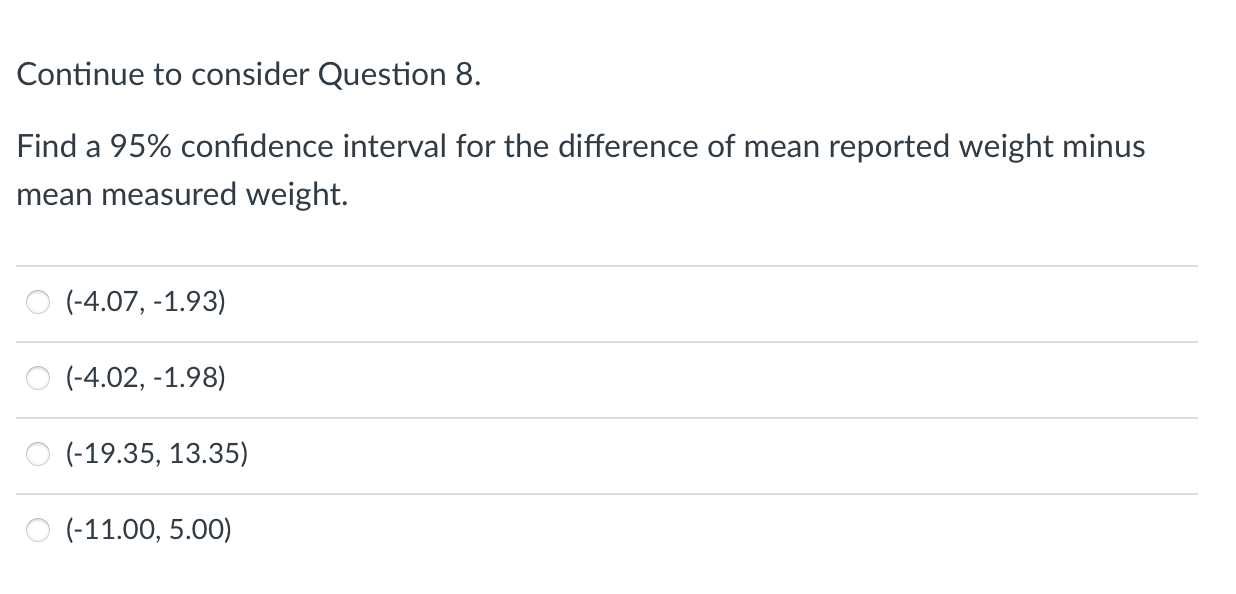Click the answer text (-11.00, 5.00)

point(149,530)
